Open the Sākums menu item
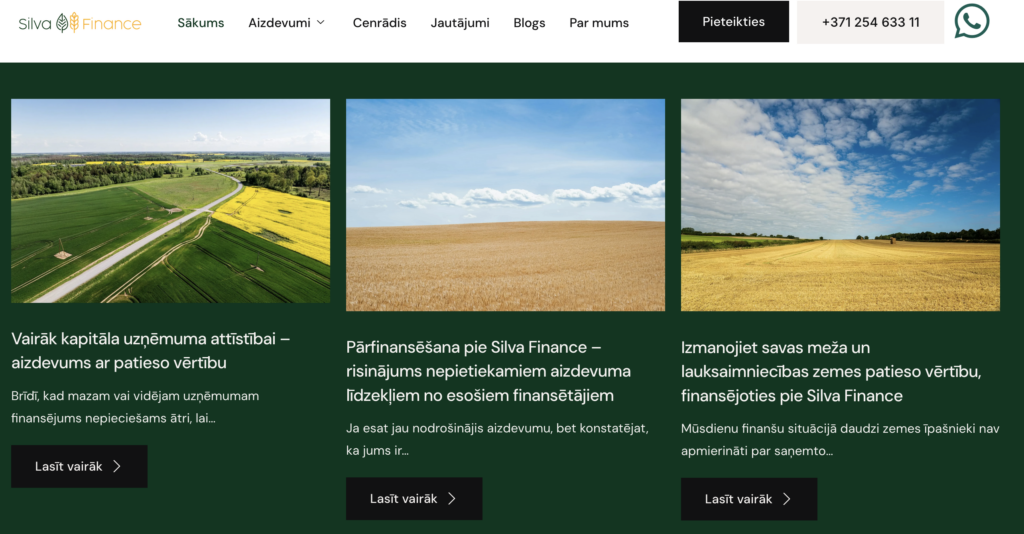This screenshot has width=1024, height=534. coord(201,22)
